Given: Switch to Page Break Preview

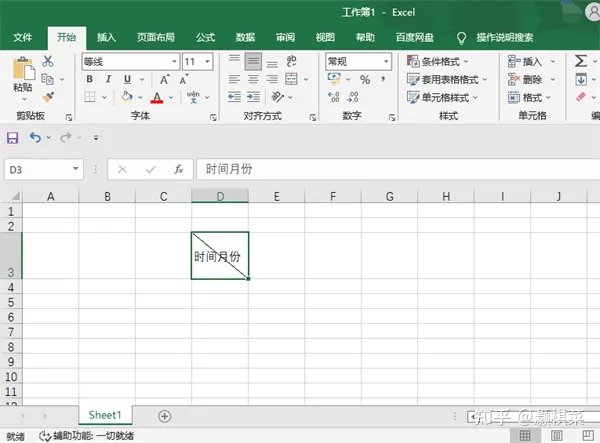Looking at the screenshot, I should point(588,435).
